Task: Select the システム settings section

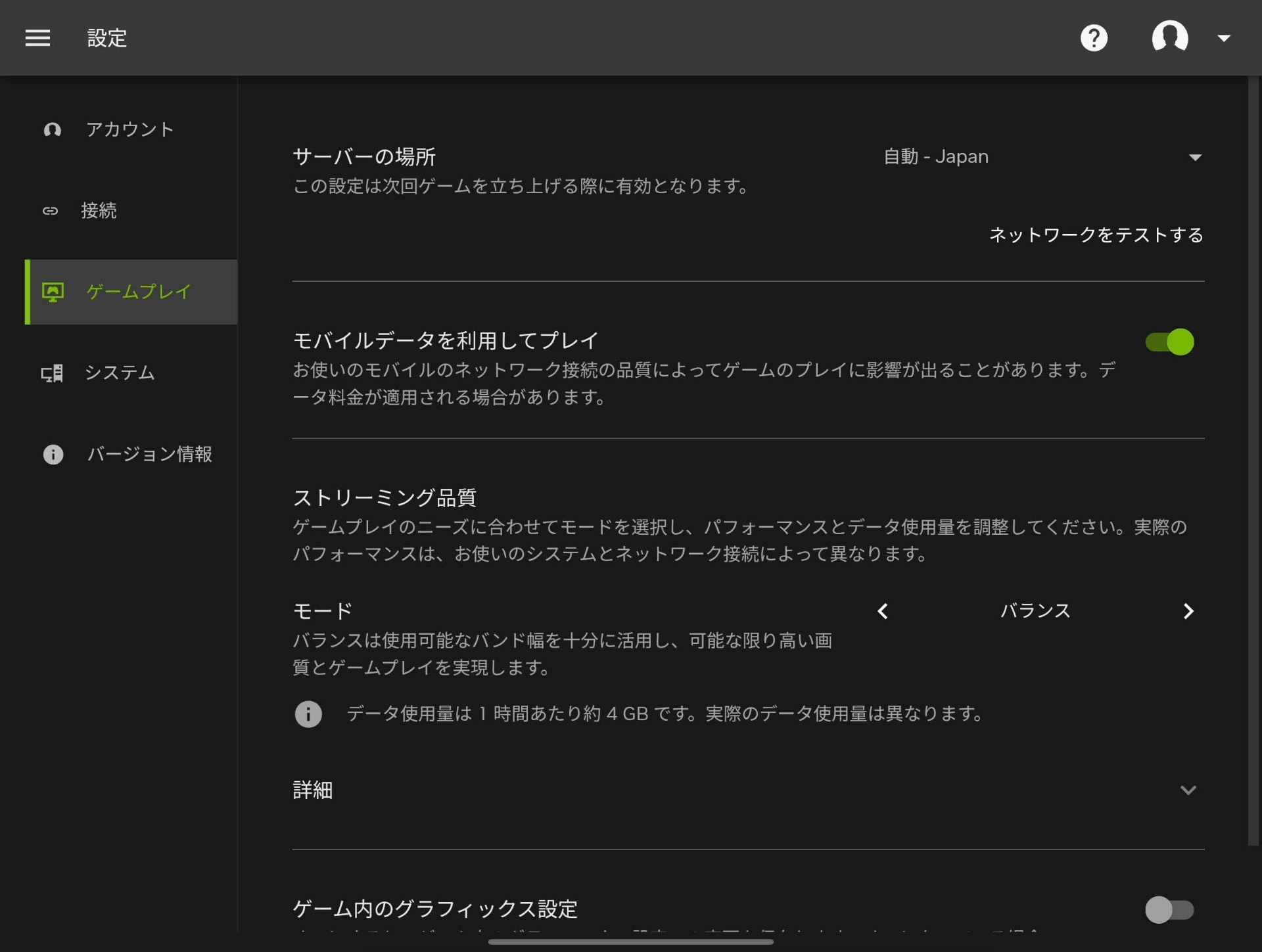Action: click(131, 373)
